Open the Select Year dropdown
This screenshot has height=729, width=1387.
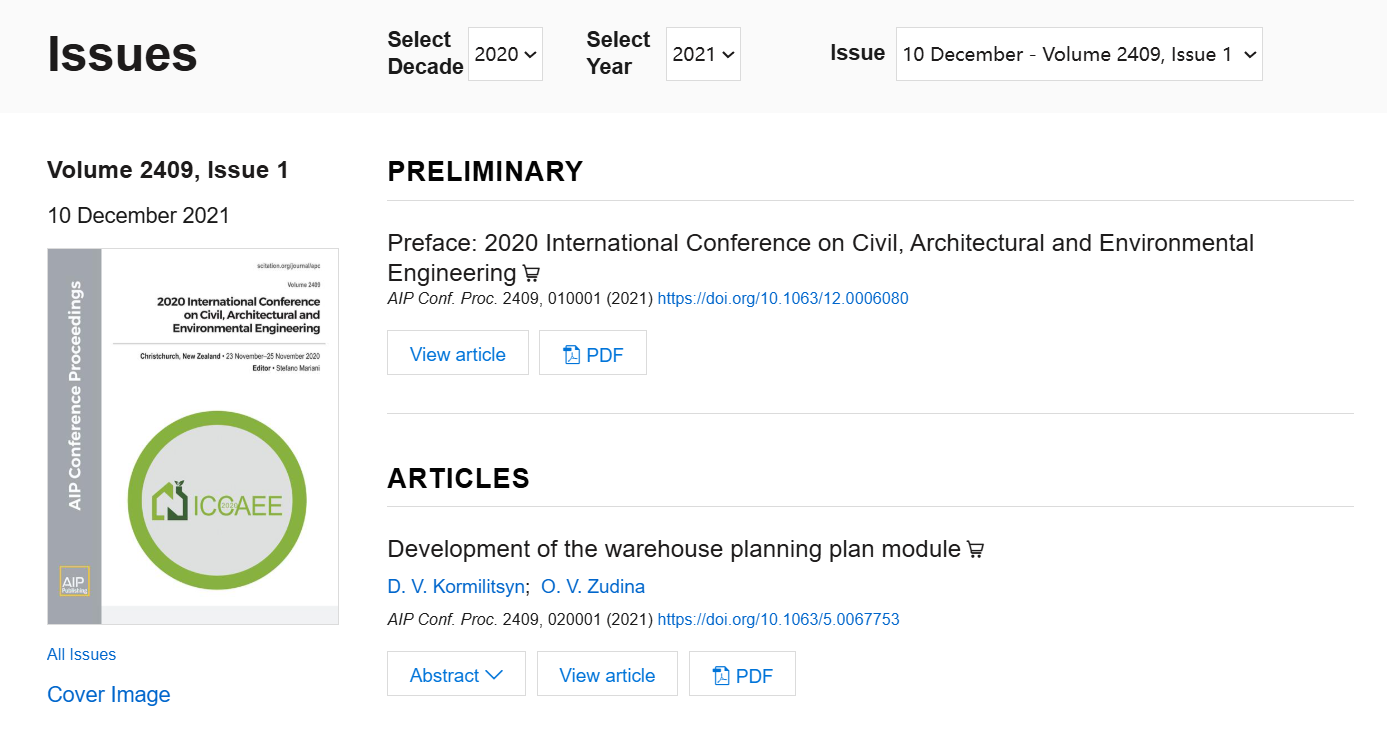pos(703,54)
